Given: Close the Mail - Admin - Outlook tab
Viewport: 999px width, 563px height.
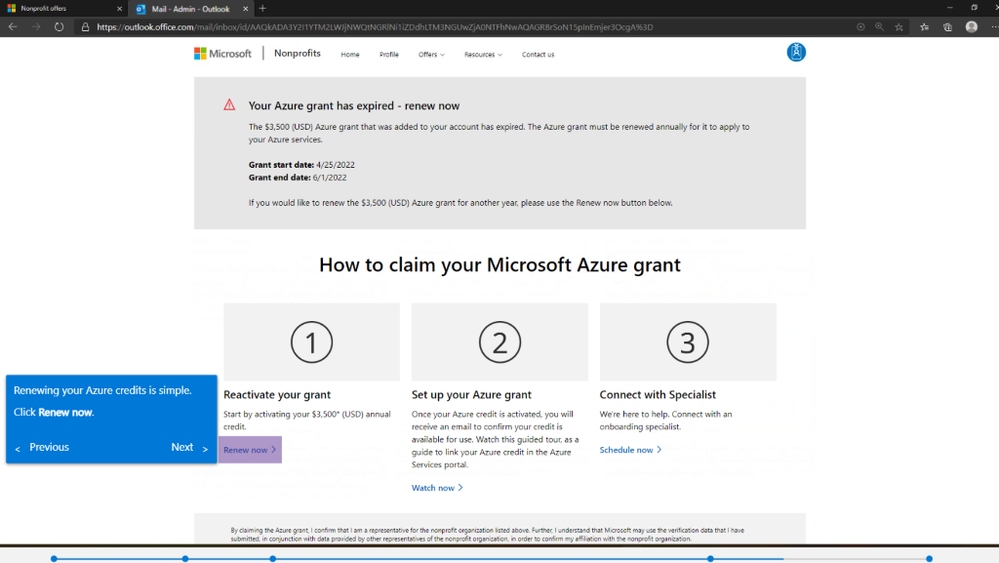Looking at the screenshot, I should click(246, 9).
